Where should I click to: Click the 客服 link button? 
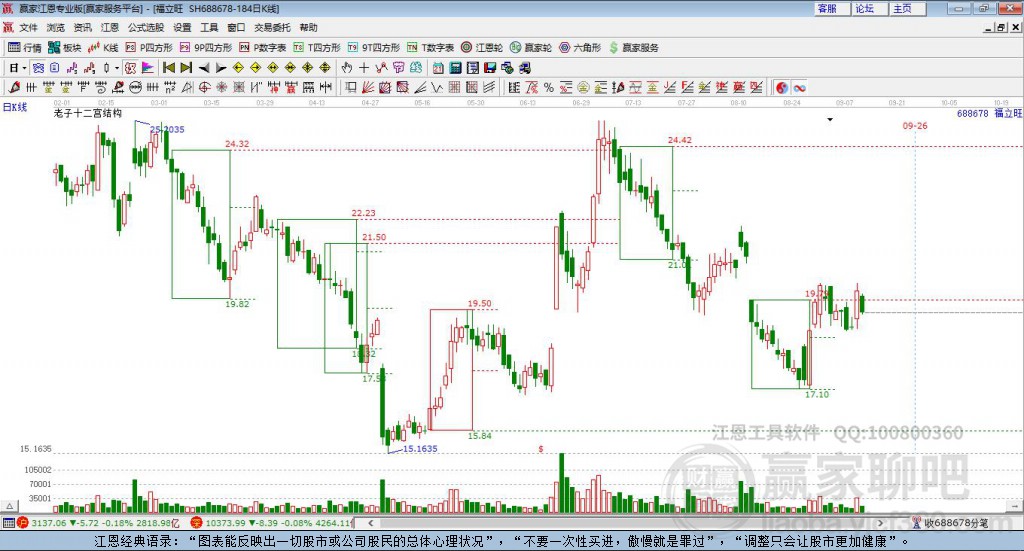(832, 8)
